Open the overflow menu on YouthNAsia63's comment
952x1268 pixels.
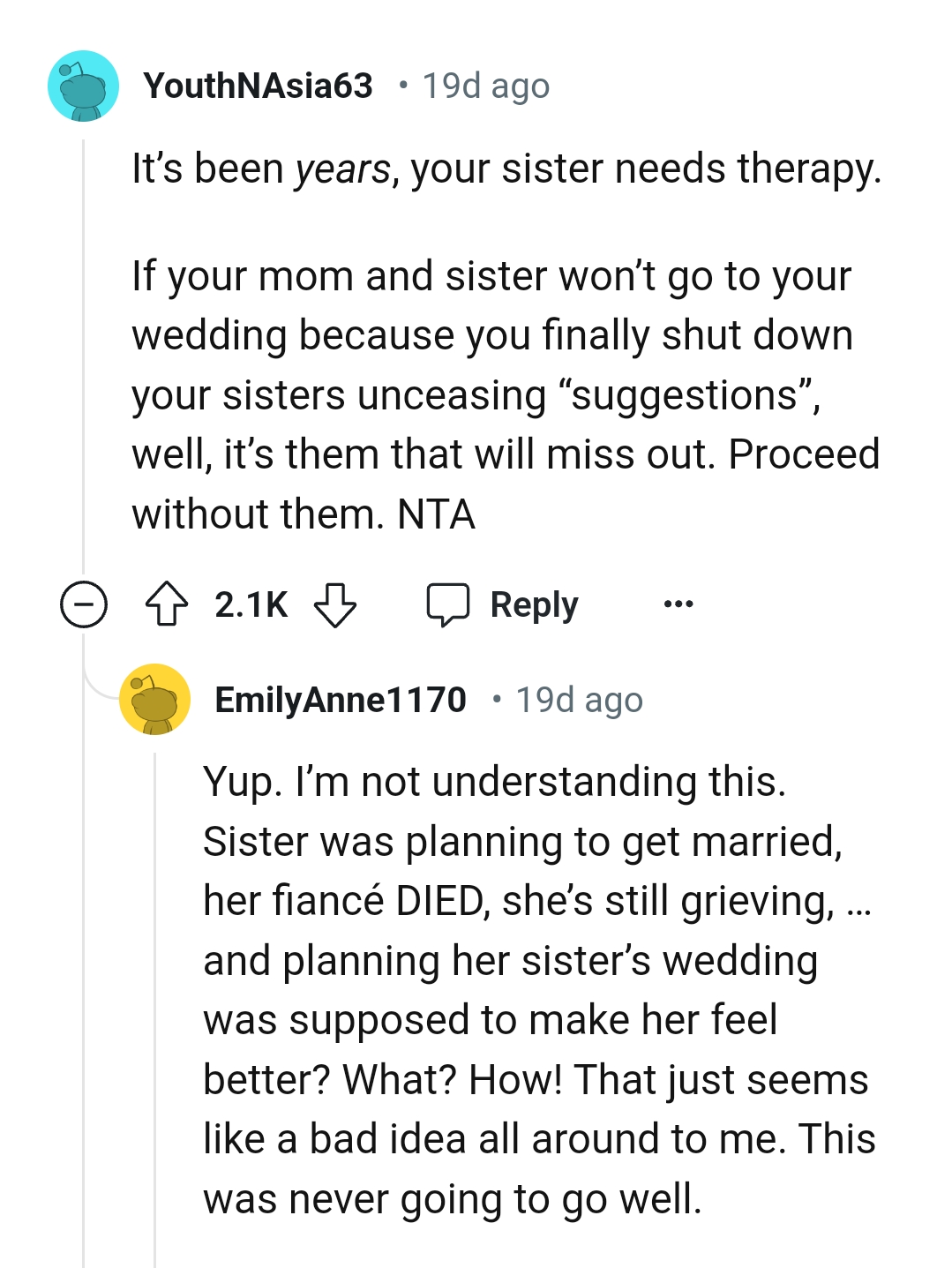[679, 604]
